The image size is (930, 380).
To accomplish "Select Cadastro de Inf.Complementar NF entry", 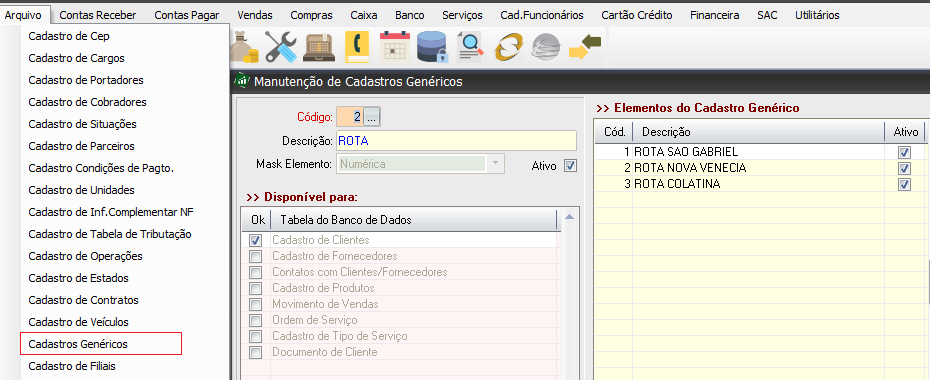I will [111, 212].
